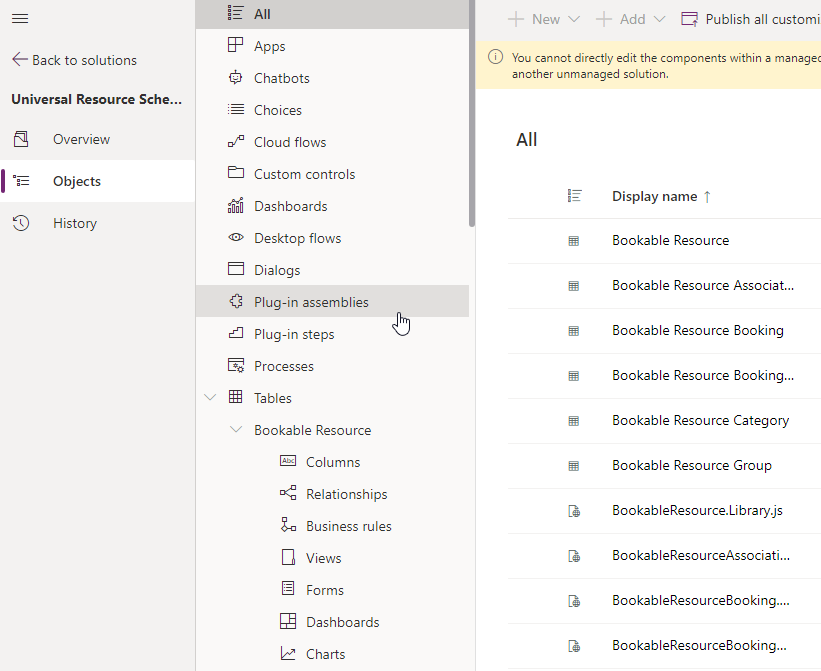
Task: Open Relationships under Bookable Resource
Action: (346, 494)
